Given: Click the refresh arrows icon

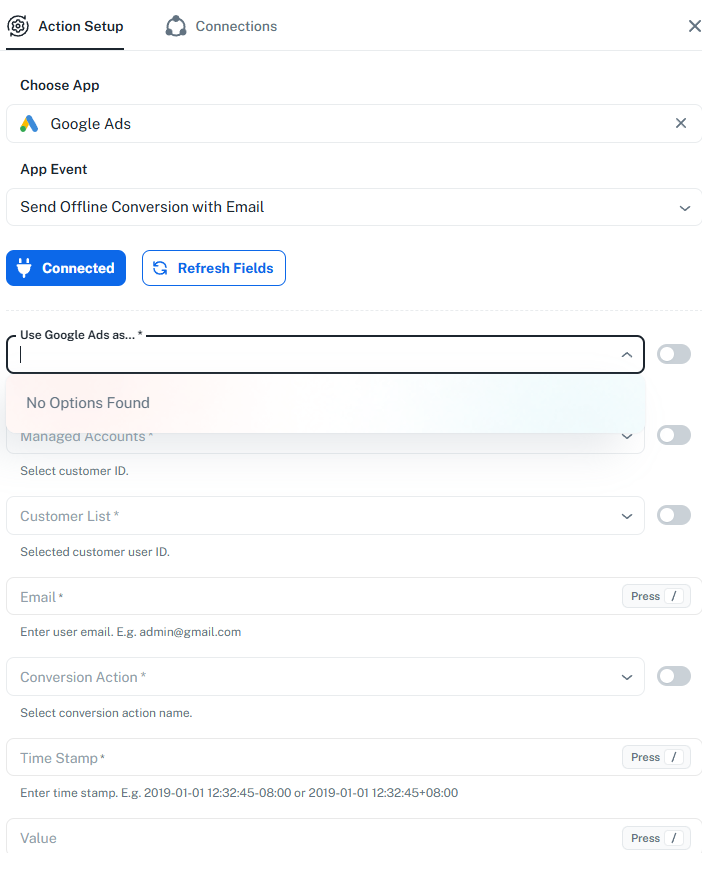Looking at the screenshot, I should 160,268.
